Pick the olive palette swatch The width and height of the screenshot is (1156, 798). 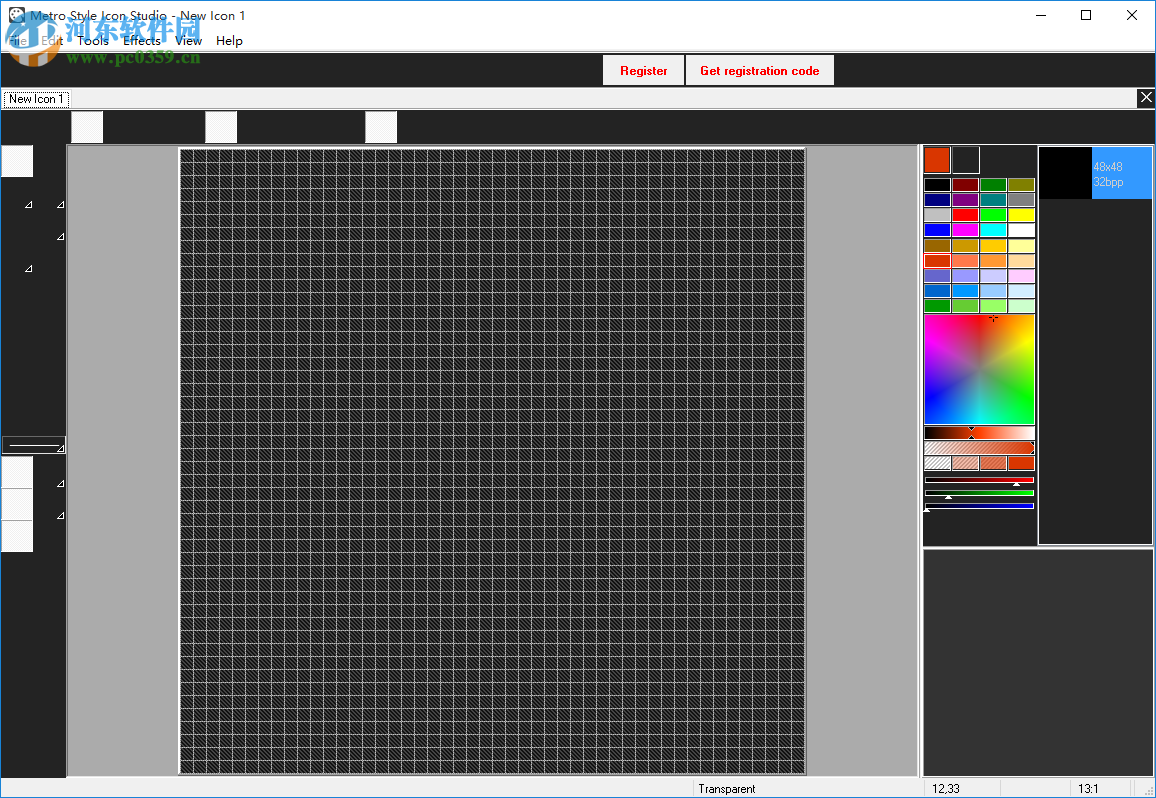click(1021, 185)
